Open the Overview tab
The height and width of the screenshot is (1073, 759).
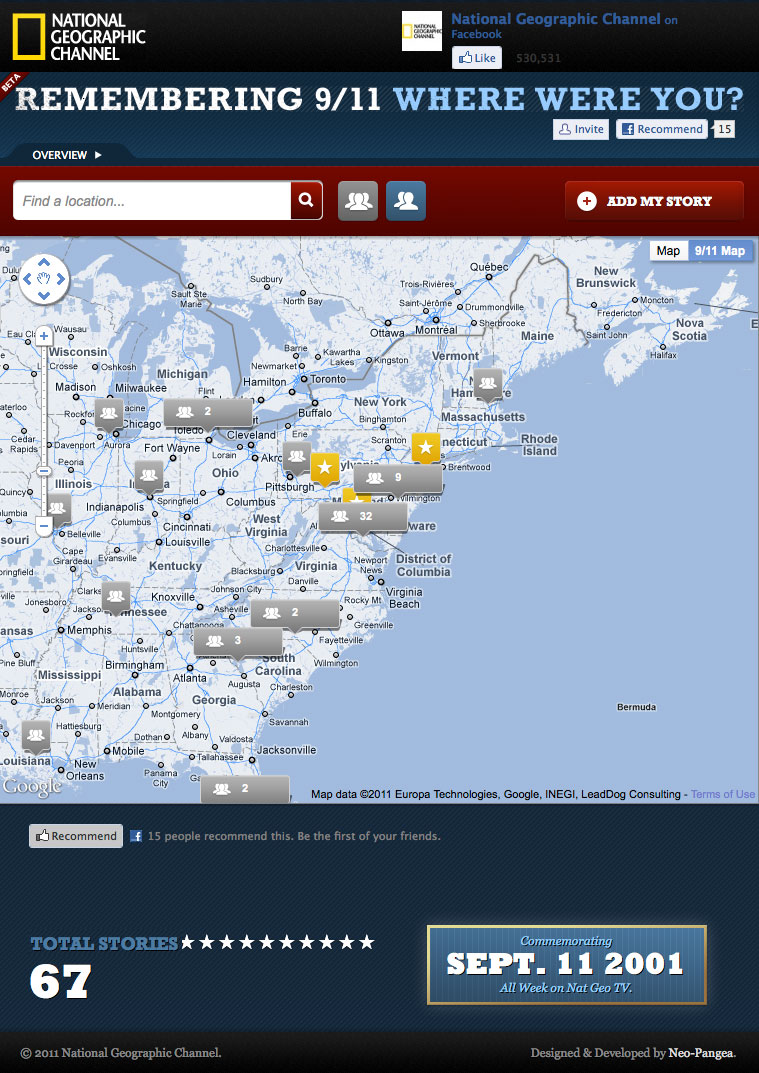66,155
